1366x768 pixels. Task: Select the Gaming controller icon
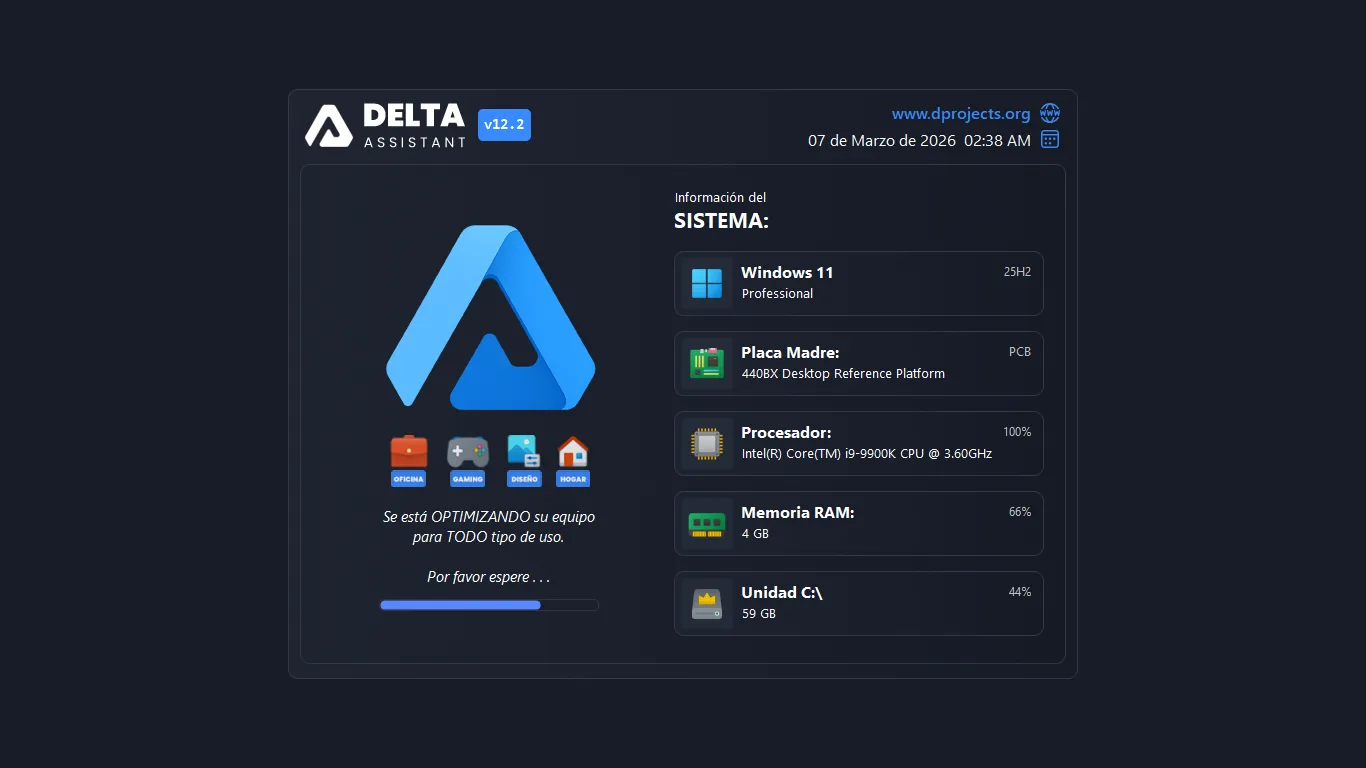click(467, 452)
